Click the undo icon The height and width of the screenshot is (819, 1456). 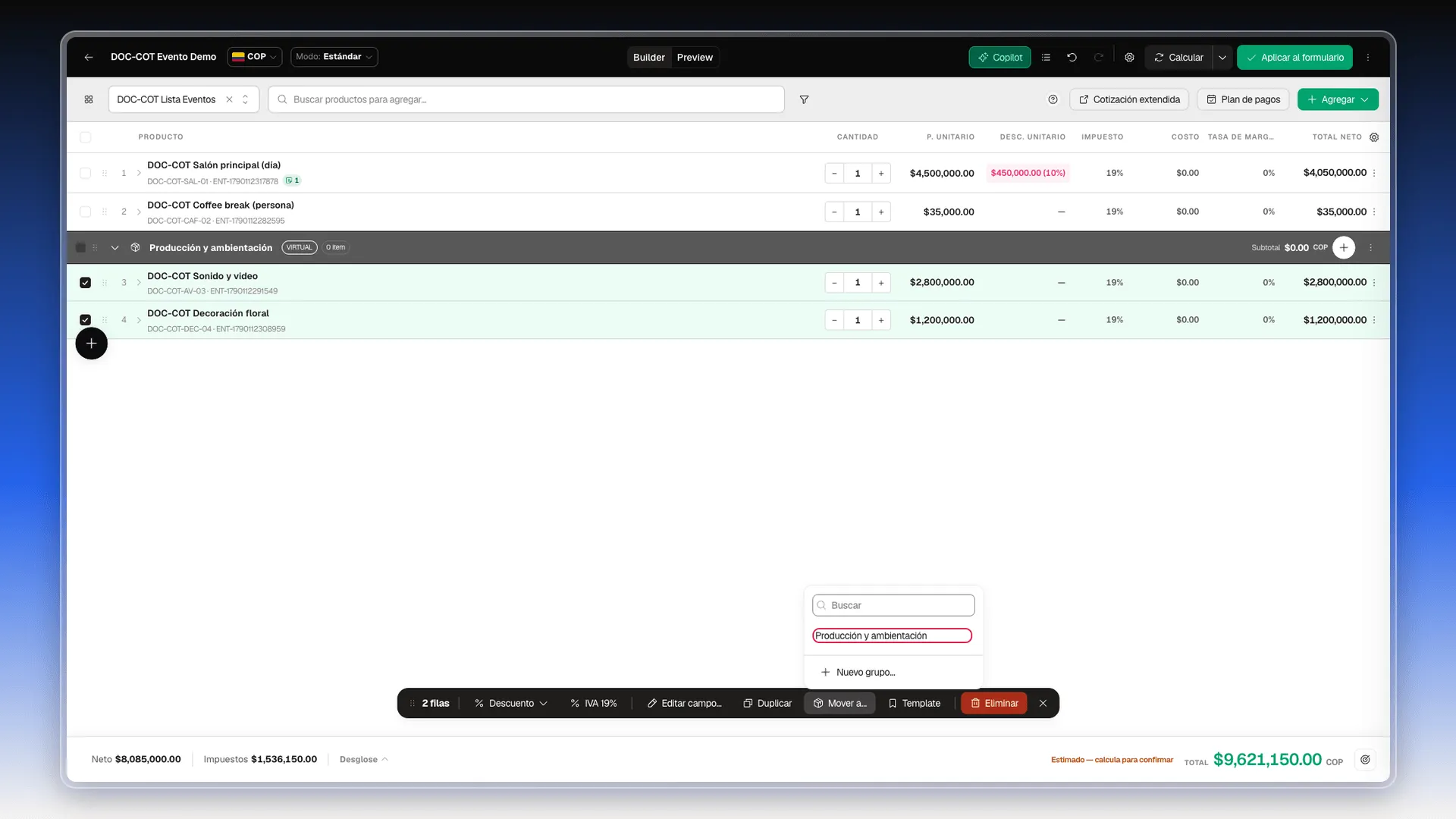click(1072, 57)
